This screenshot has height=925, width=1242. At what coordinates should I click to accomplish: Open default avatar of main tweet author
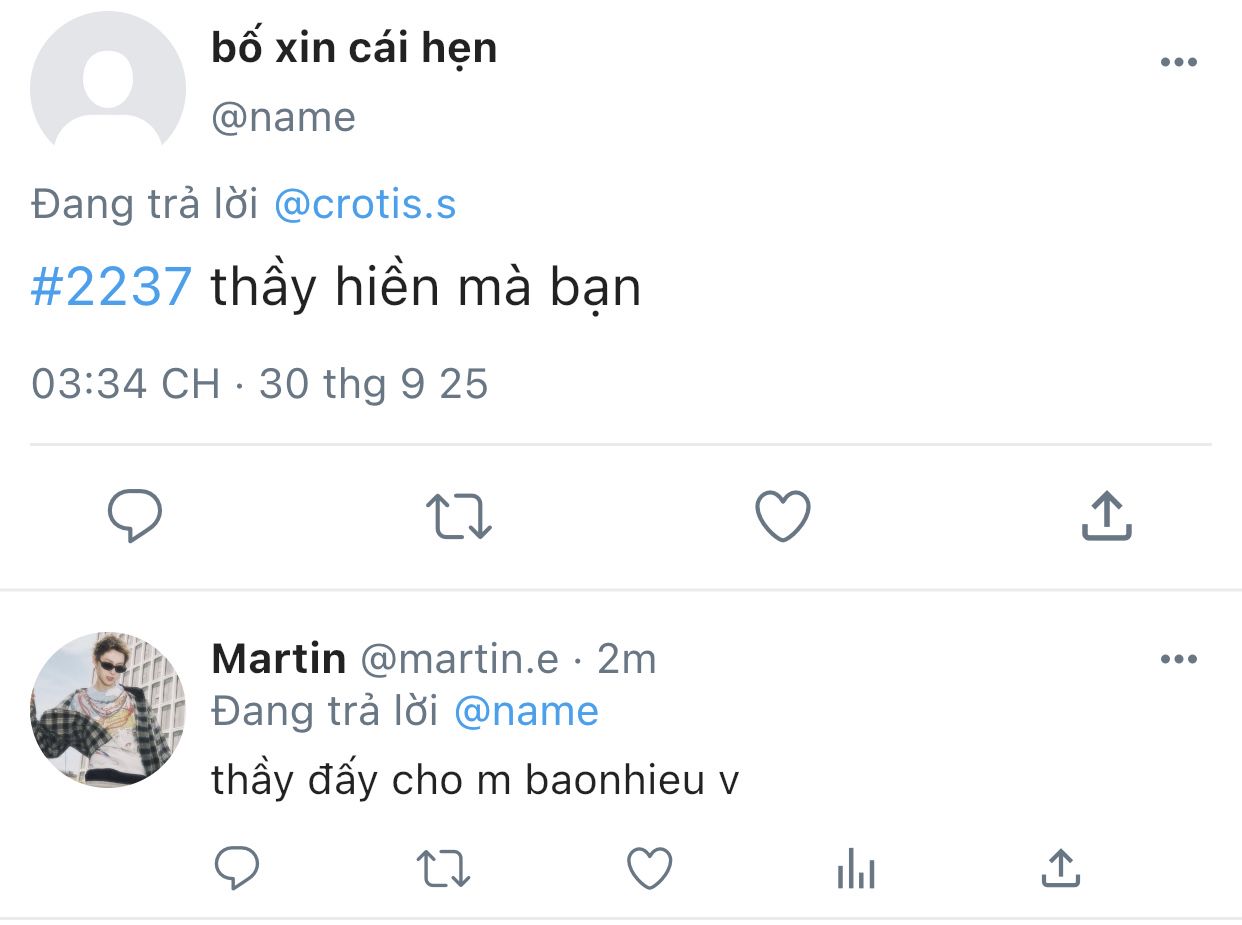[108, 90]
